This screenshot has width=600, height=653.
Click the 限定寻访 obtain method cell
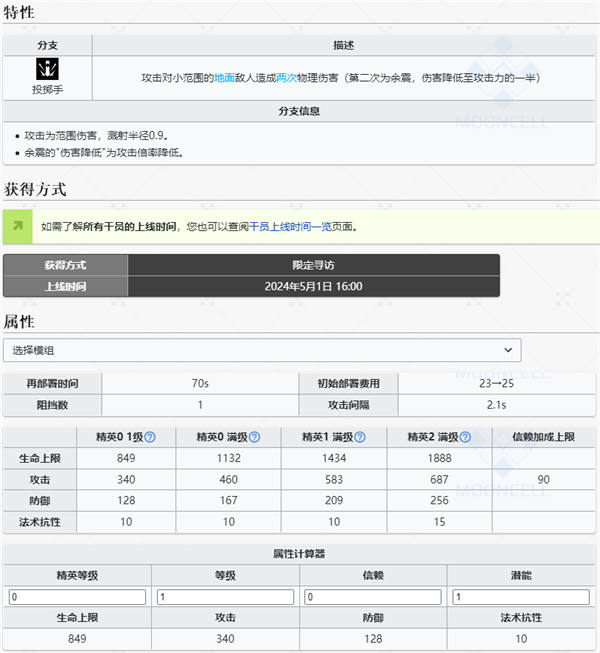(x=313, y=264)
